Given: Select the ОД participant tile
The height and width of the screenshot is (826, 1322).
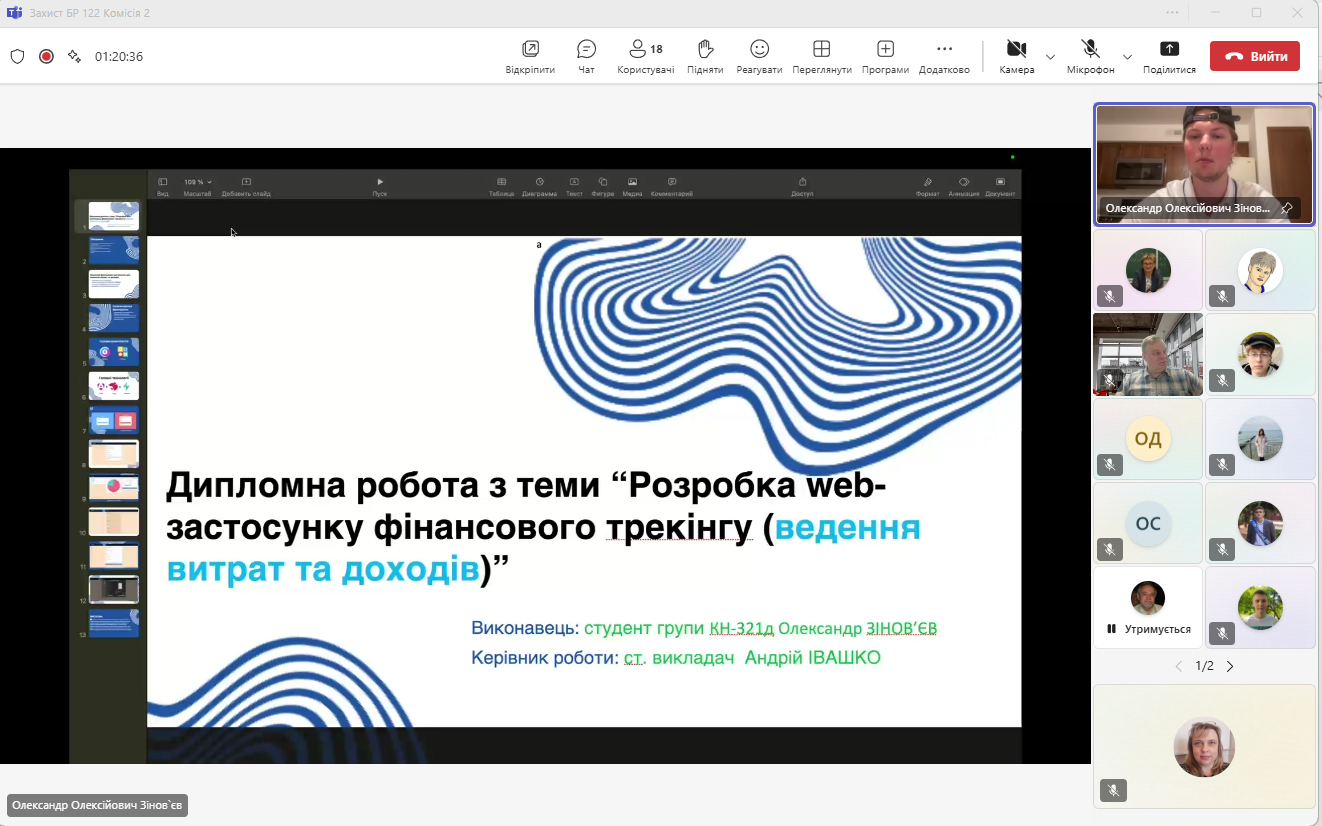Looking at the screenshot, I should click(1147, 439).
